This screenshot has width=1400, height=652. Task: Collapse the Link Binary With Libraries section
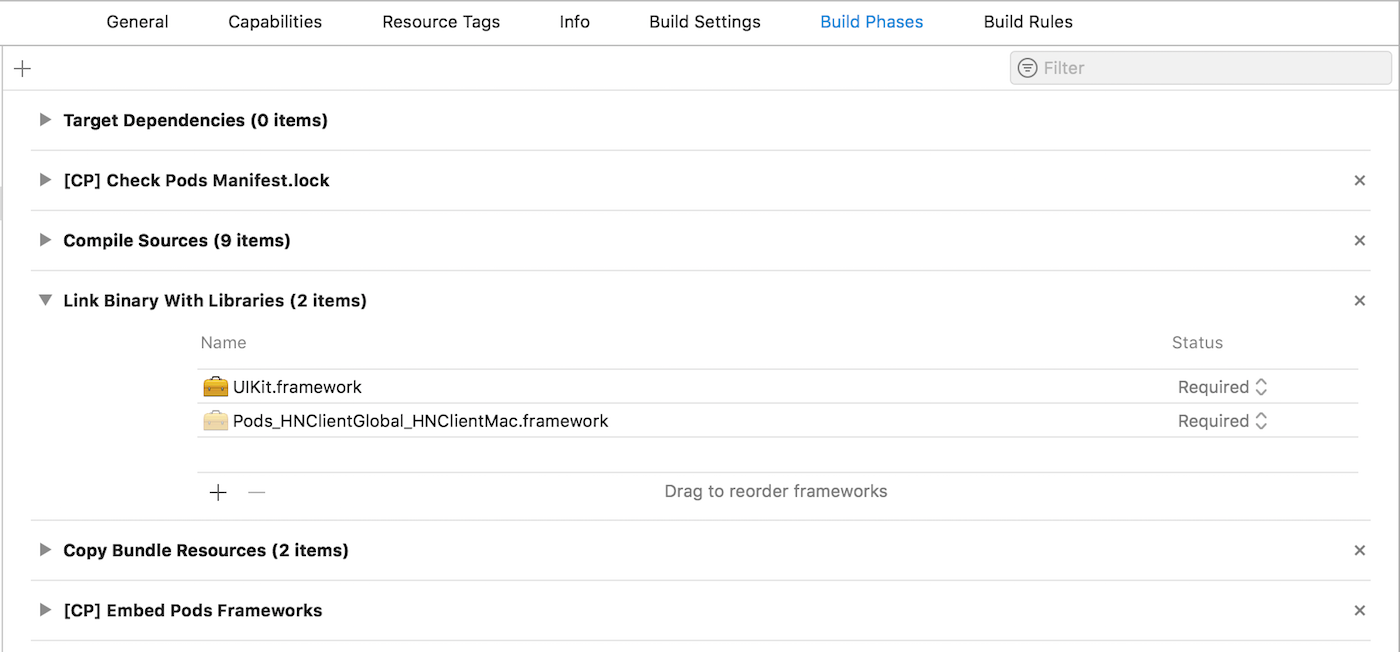44,300
